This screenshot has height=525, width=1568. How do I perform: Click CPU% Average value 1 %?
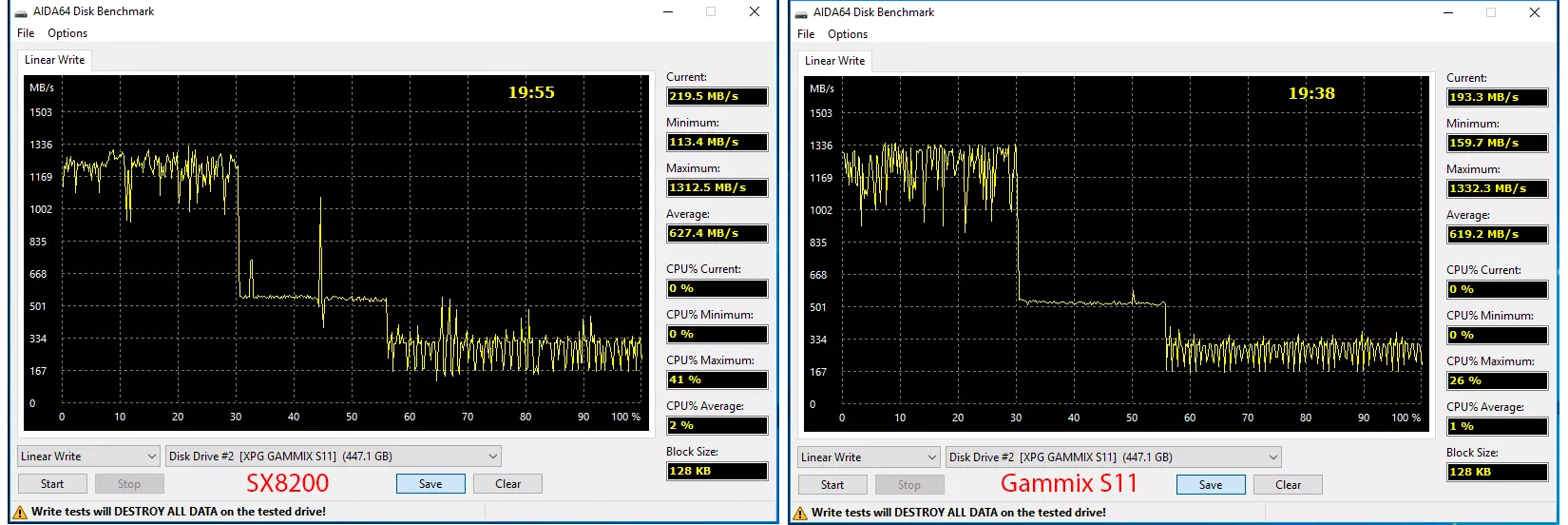coord(1498,426)
